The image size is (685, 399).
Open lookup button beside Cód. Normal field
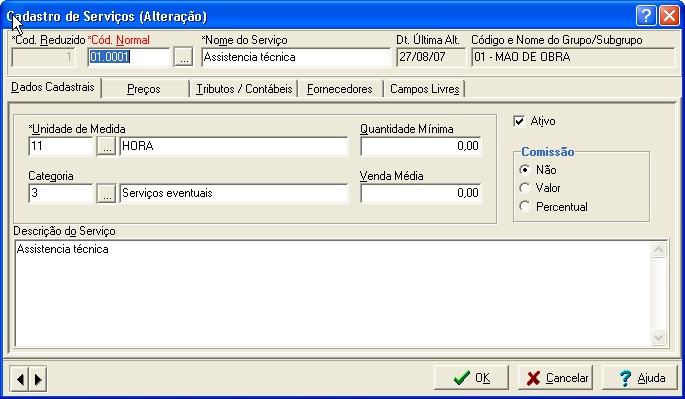[183, 57]
